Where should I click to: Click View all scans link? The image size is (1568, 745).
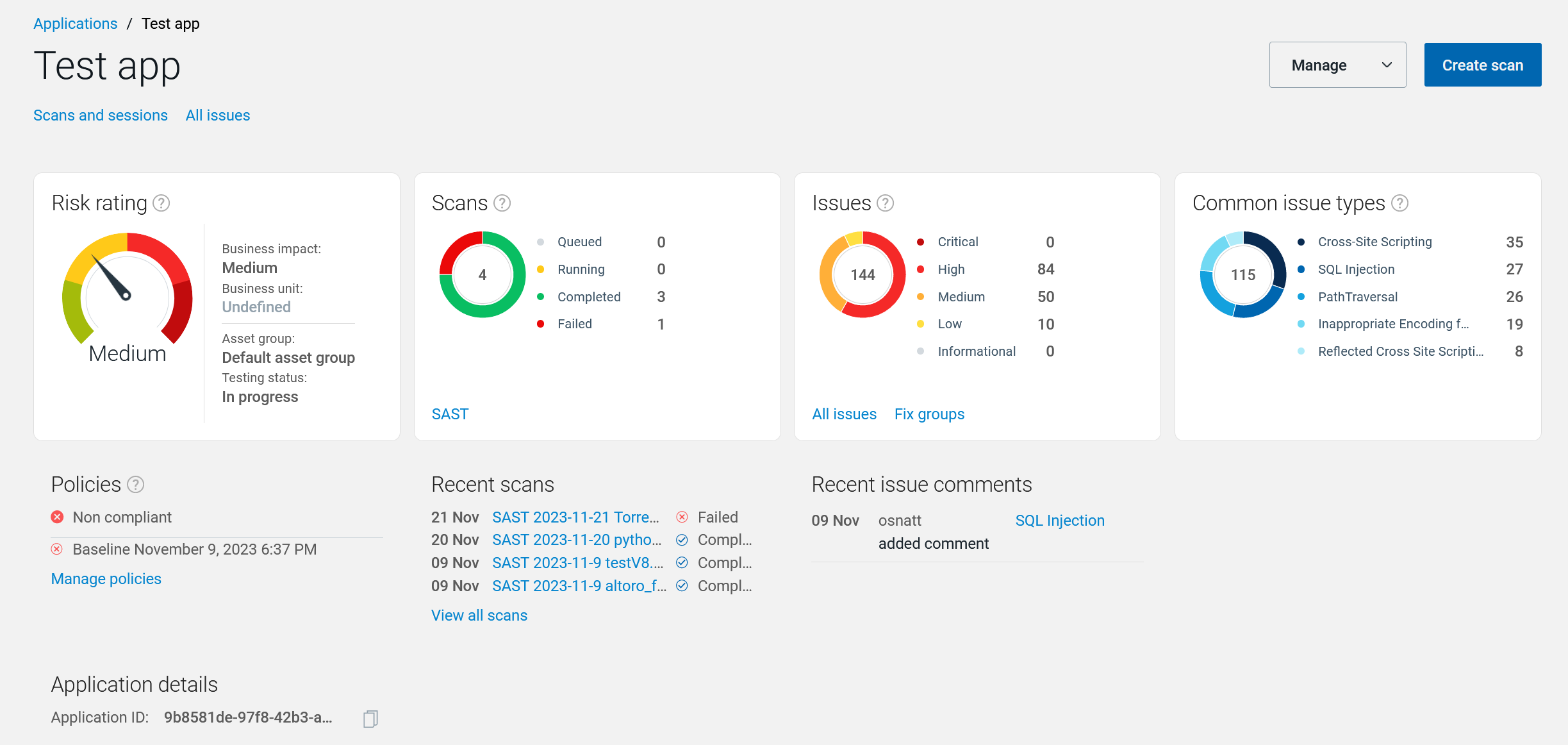pyautogui.click(x=479, y=615)
